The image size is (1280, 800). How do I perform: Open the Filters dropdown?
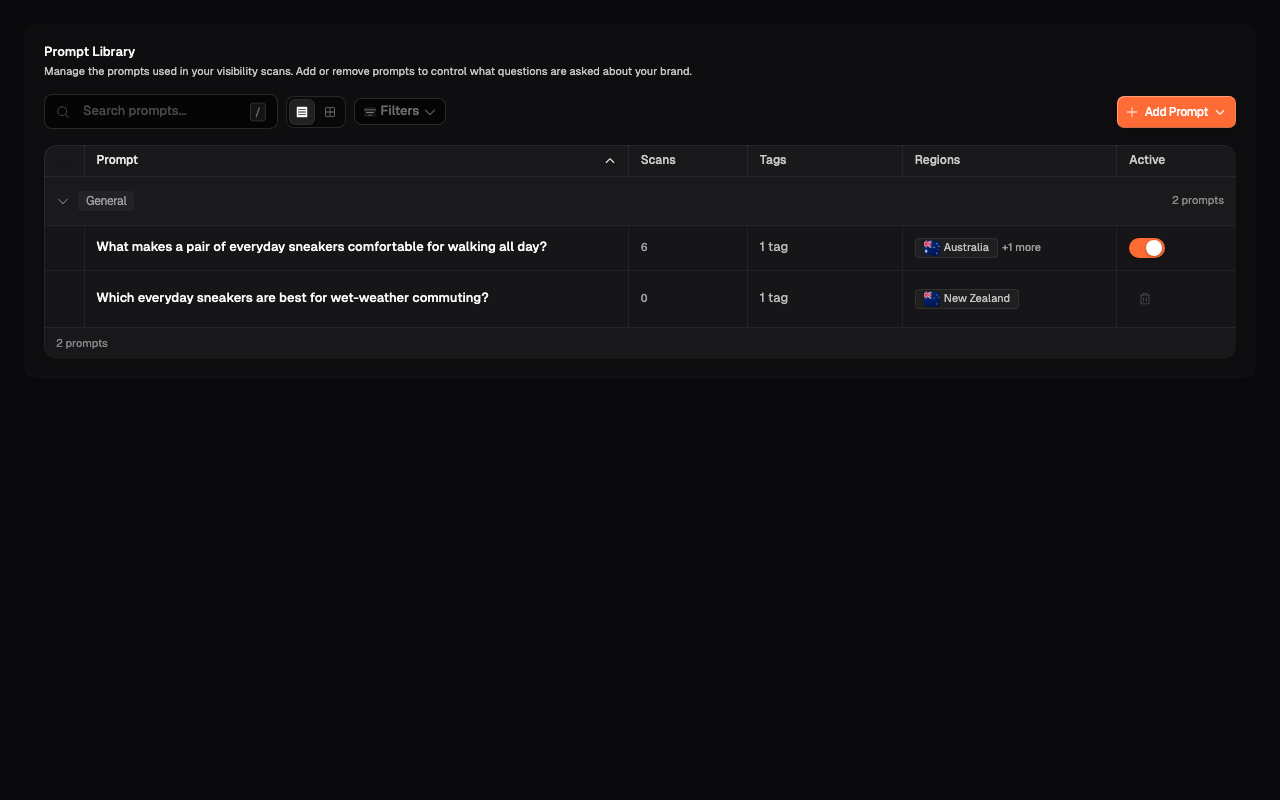[400, 111]
